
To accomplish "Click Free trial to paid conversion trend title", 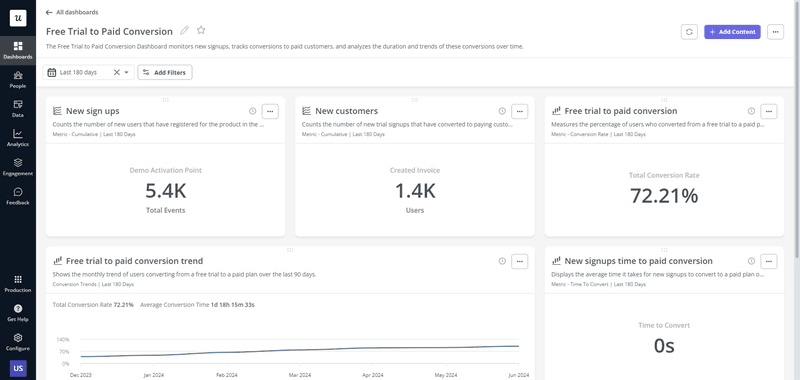I will click(x=134, y=261).
